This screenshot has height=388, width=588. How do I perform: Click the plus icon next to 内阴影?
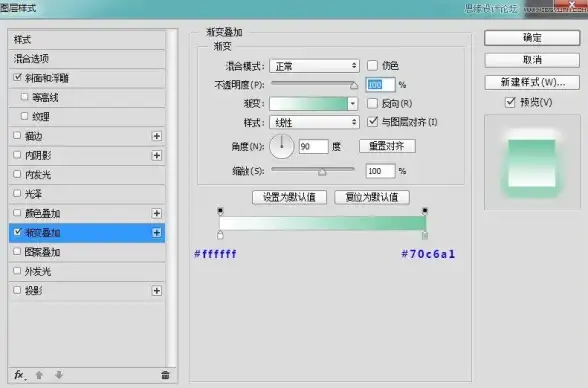pos(157,156)
